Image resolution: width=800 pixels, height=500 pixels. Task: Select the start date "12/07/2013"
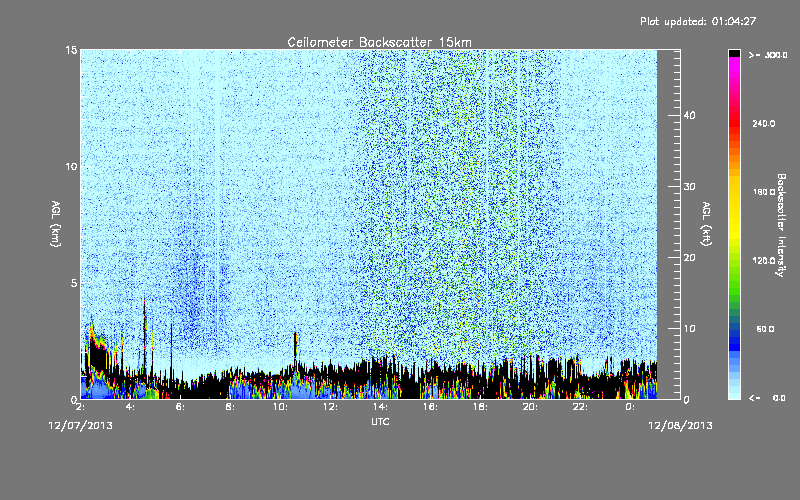coord(81,426)
